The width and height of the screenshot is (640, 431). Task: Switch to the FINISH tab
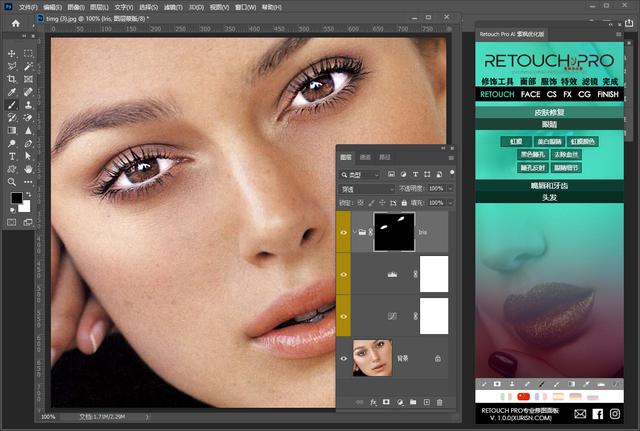[x=608, y=94]
